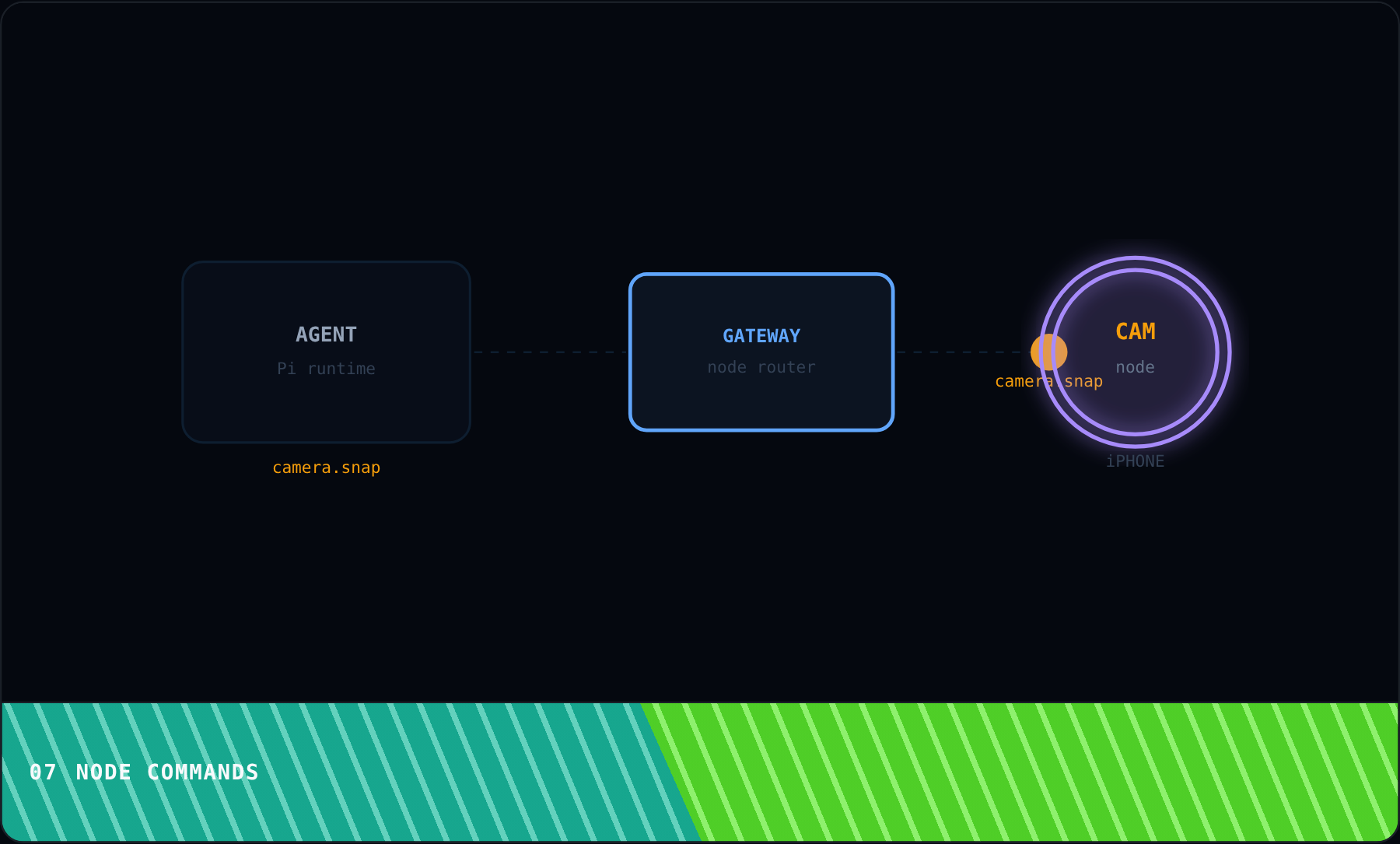Click the iPHONE caption below the CAM node

tap(1135, 461)
